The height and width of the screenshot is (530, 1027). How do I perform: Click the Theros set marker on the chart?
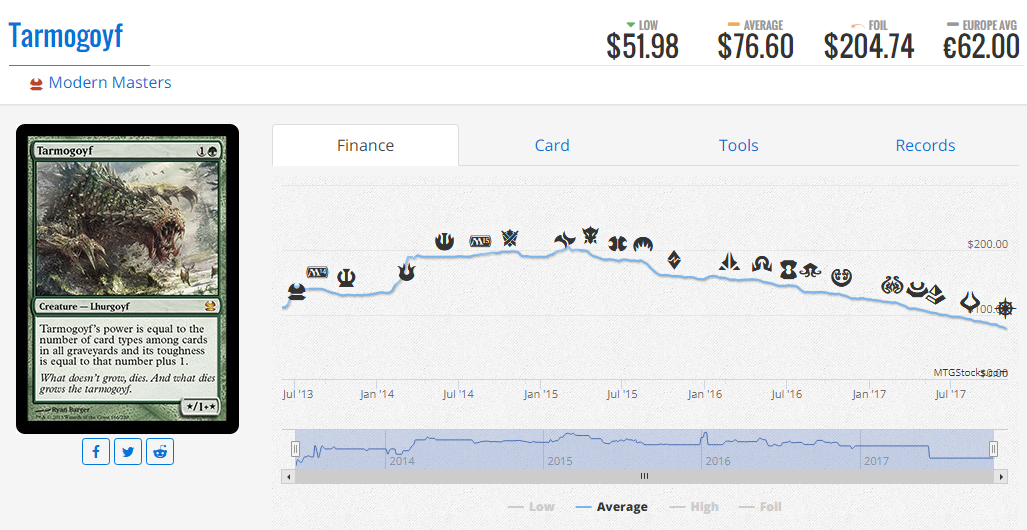pyautogui.click(x=346, y=278)
